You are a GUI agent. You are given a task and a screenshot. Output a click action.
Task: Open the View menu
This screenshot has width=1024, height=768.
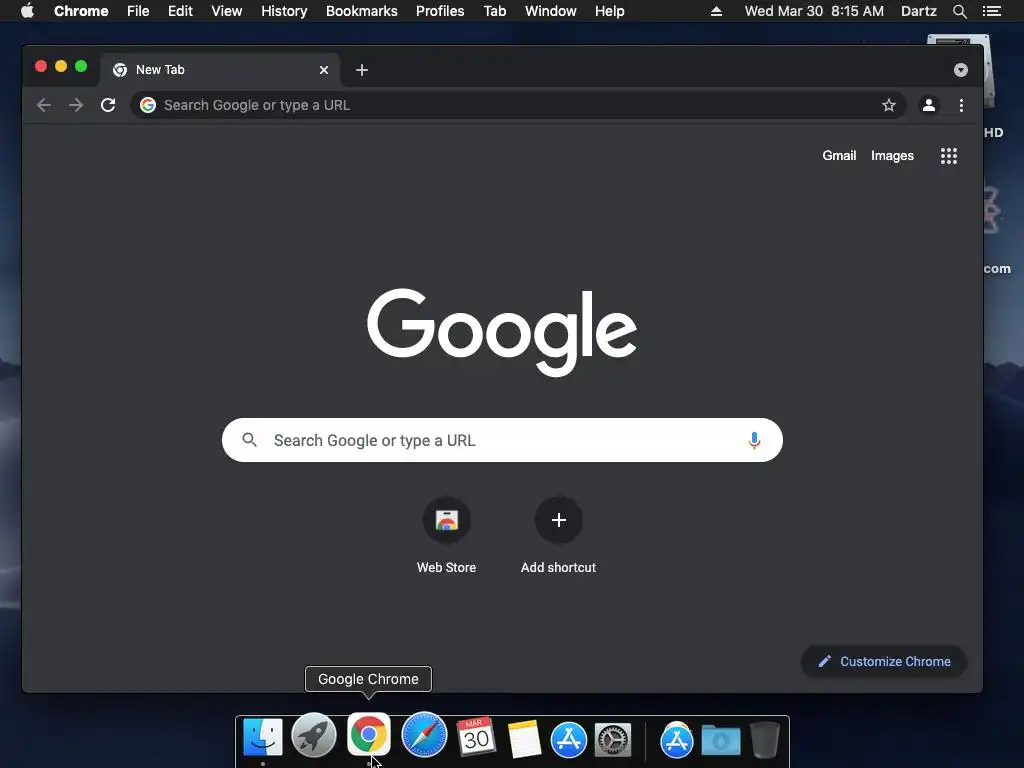pyautogui.click(x=227, y=11)
